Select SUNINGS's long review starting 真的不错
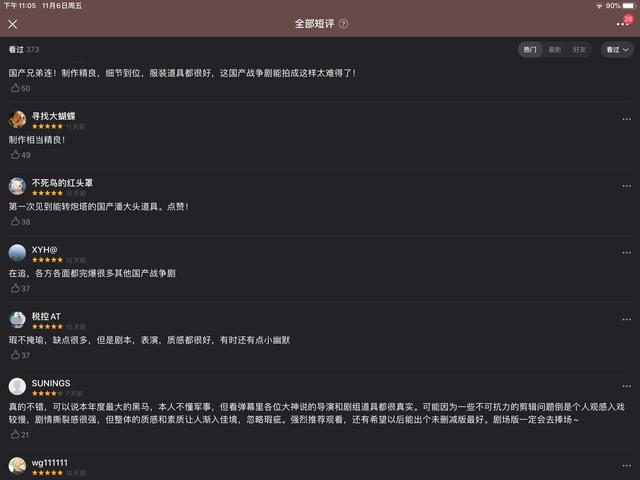640x480 pixels. [x=316, y=413]
